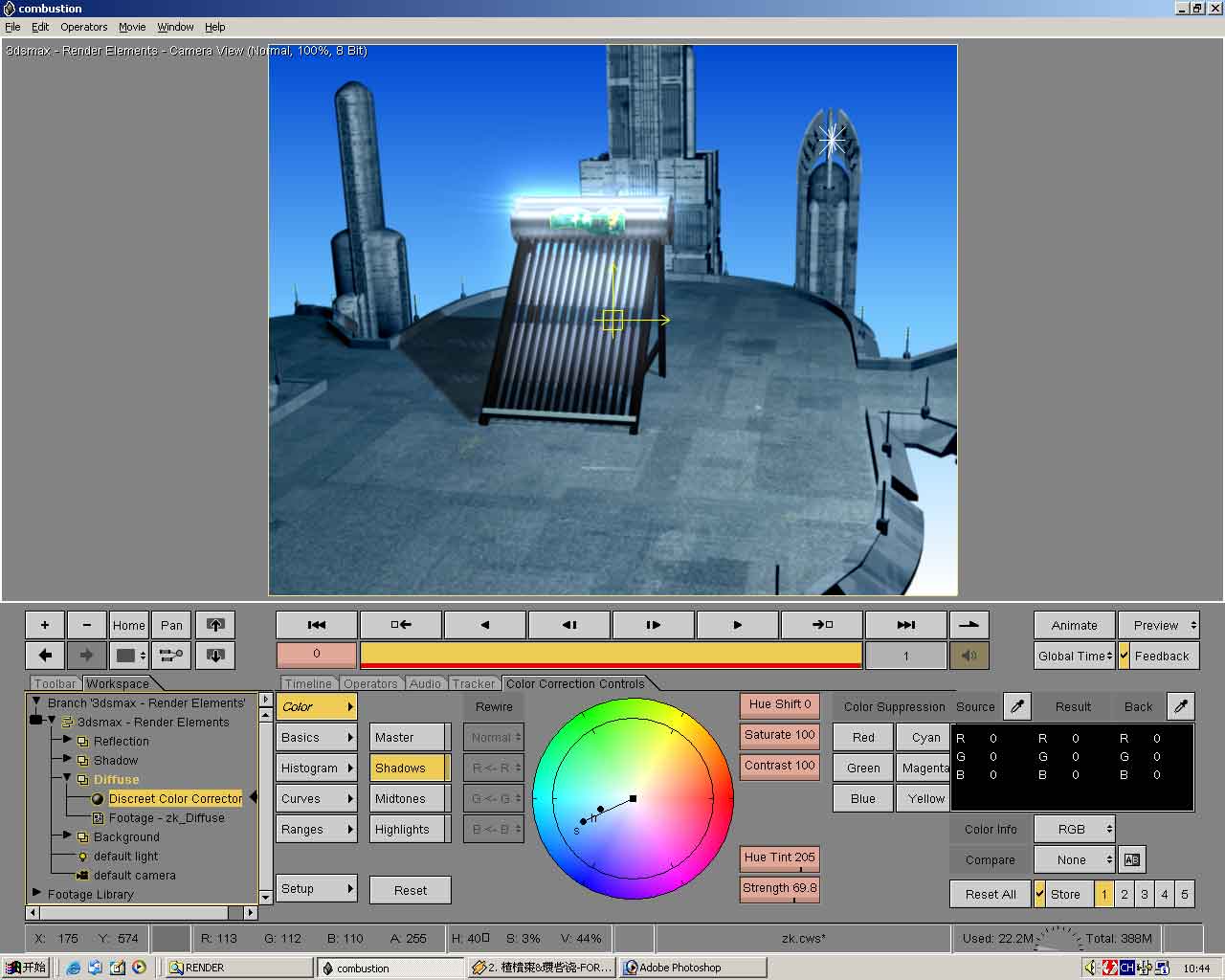Toggle the audio speaker icon
The image size is (1225, 980).
pyautogui.click(x=969, y=656)
